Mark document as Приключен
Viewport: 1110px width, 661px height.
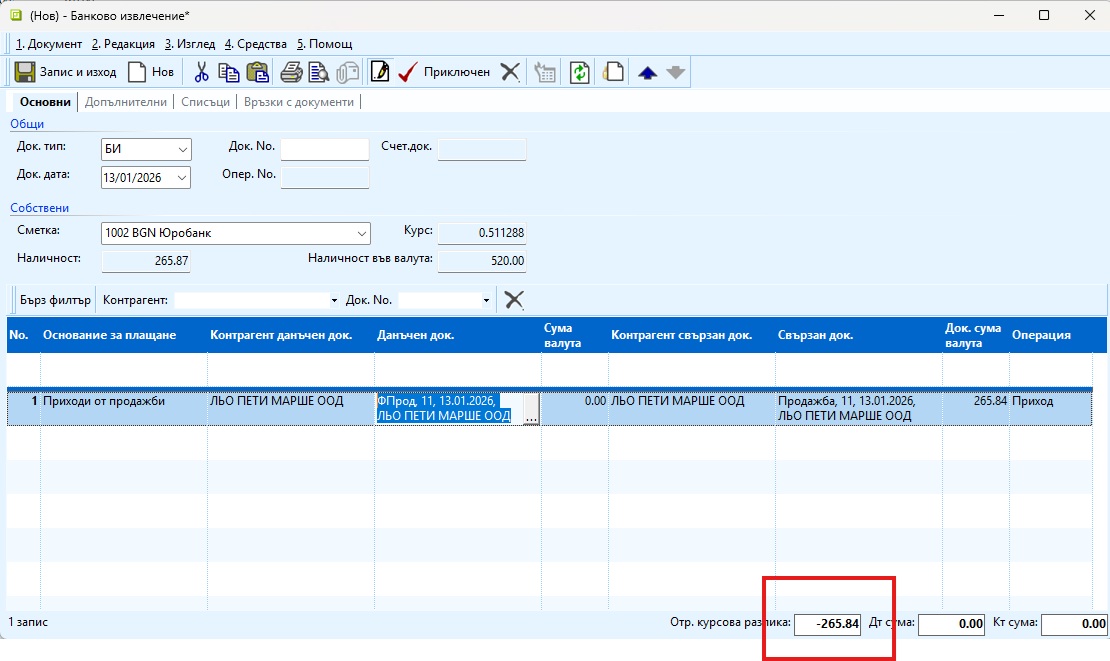click(444, 72)
